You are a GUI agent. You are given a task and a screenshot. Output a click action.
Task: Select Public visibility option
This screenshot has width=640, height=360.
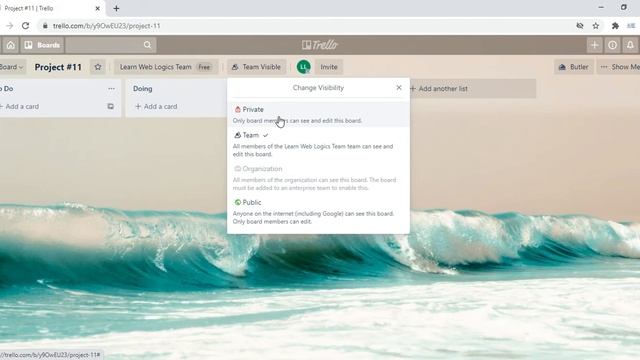point(318,211)
